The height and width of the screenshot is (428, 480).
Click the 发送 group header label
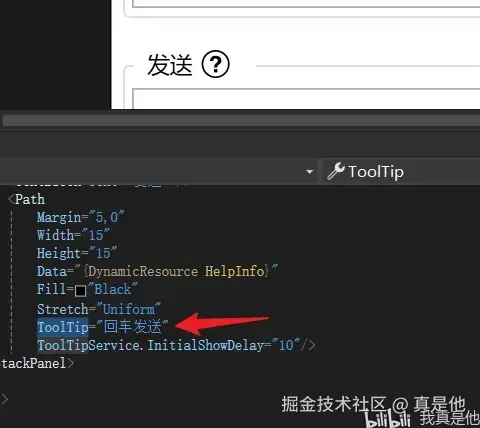click(170, 65)
